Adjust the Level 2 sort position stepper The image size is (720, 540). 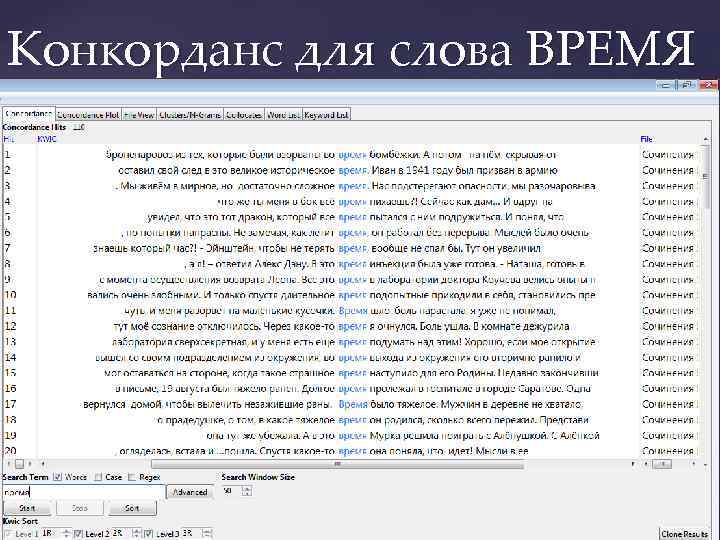click(x=136, y=534)
